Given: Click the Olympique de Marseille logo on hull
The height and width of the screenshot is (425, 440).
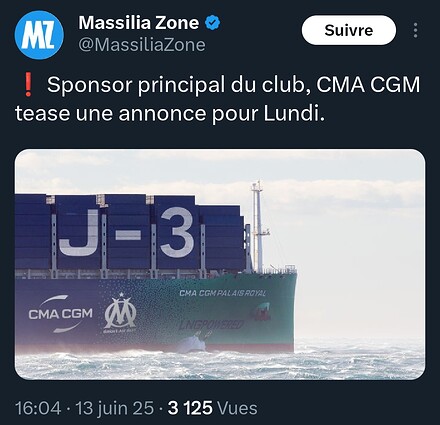Looking at the screenshot, I should (x=120, y=313).
